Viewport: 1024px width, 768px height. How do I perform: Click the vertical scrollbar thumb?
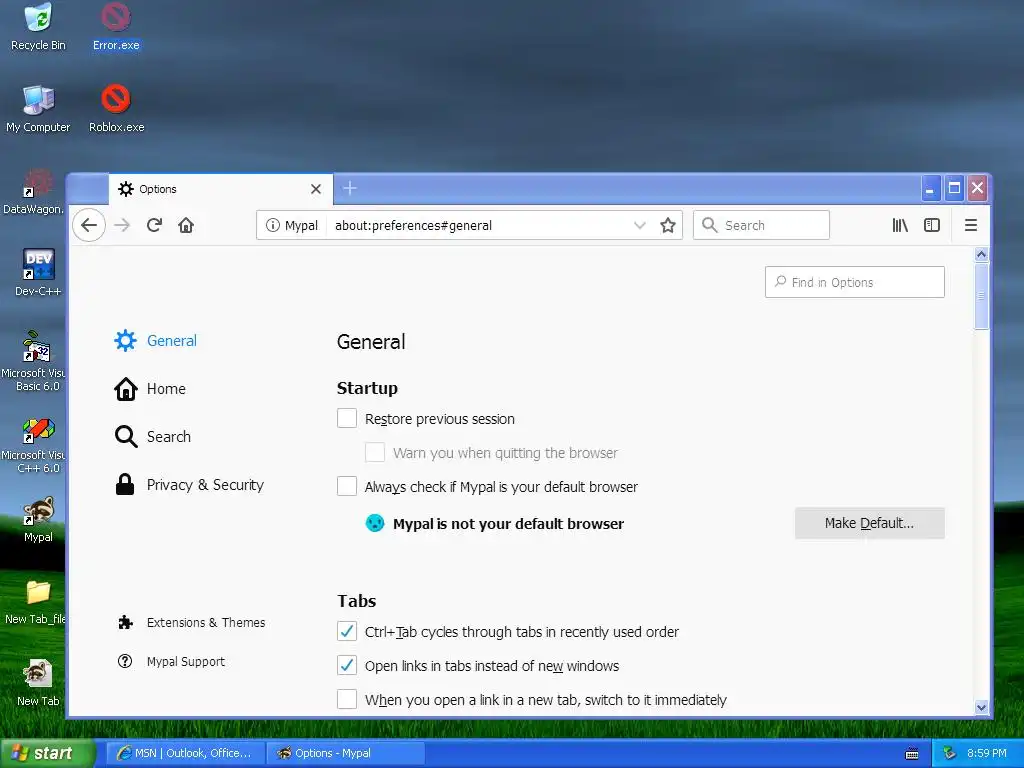(x=981, y=296)
